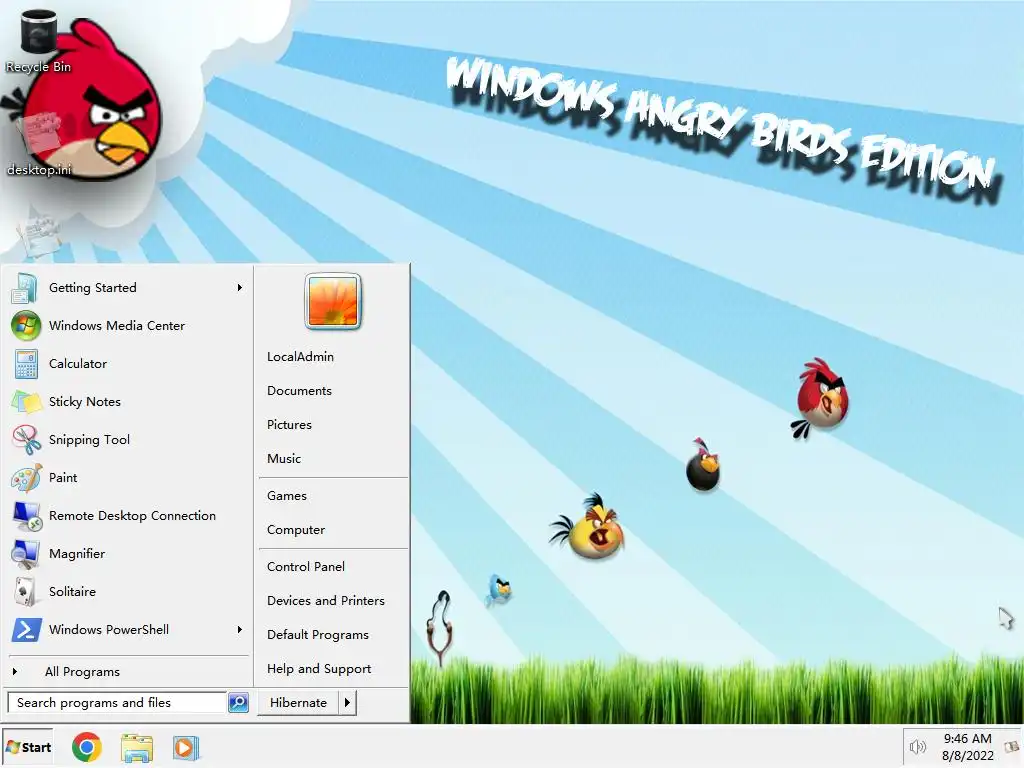Open Music from the Start menu

[x=284, y=458]
